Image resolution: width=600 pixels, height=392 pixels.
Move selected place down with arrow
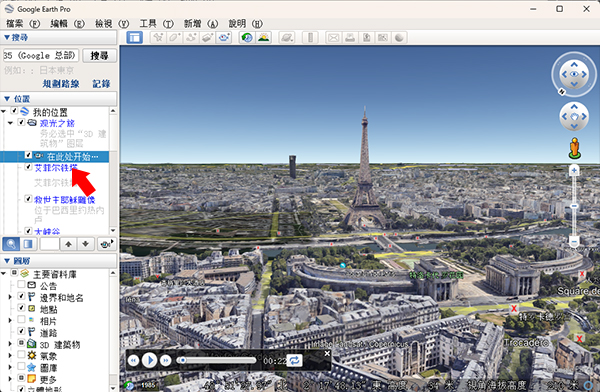point(86,243)
